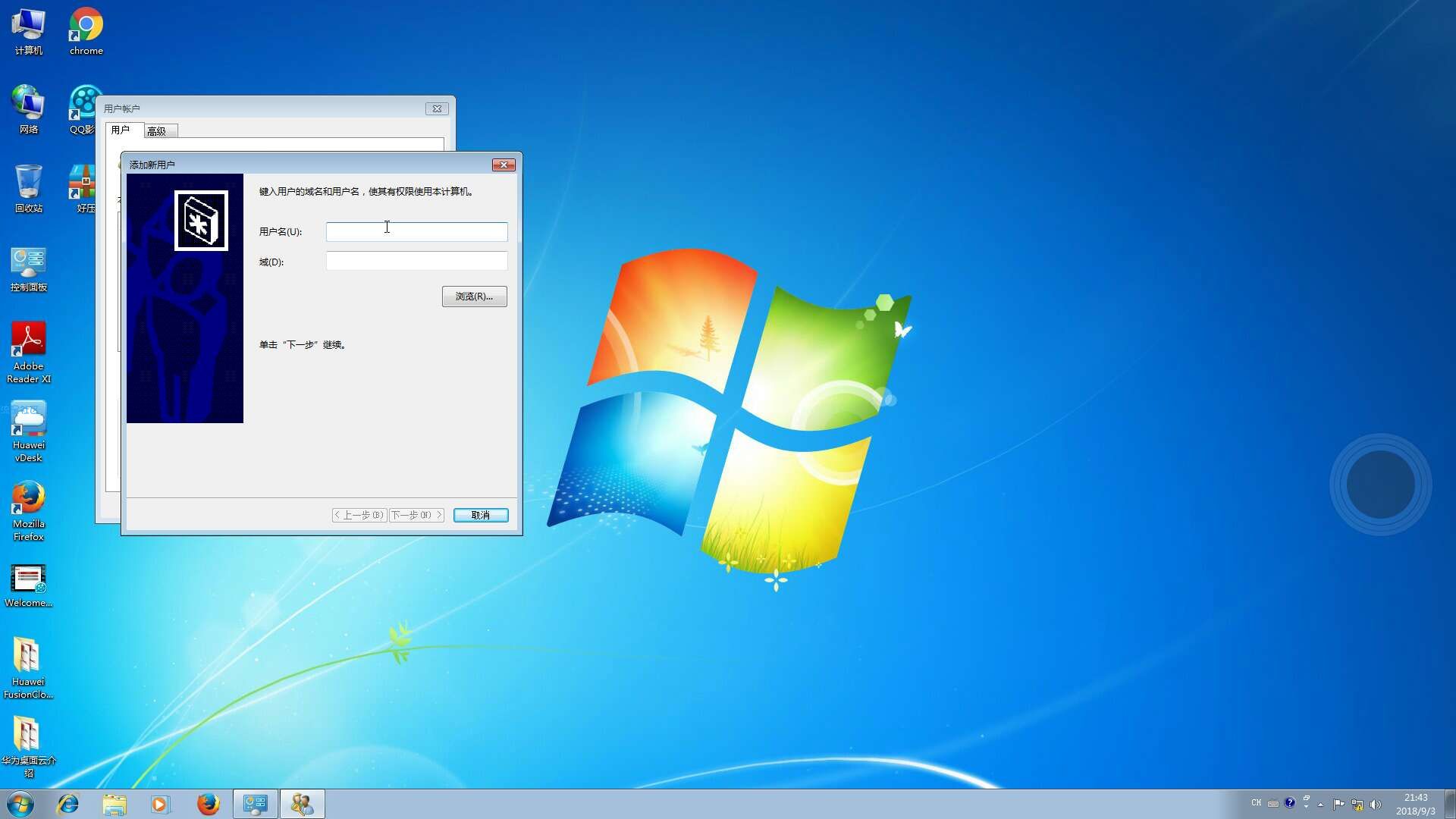Launch Firefox from the taskbar
1456x819 pixels.
point(208,804)
